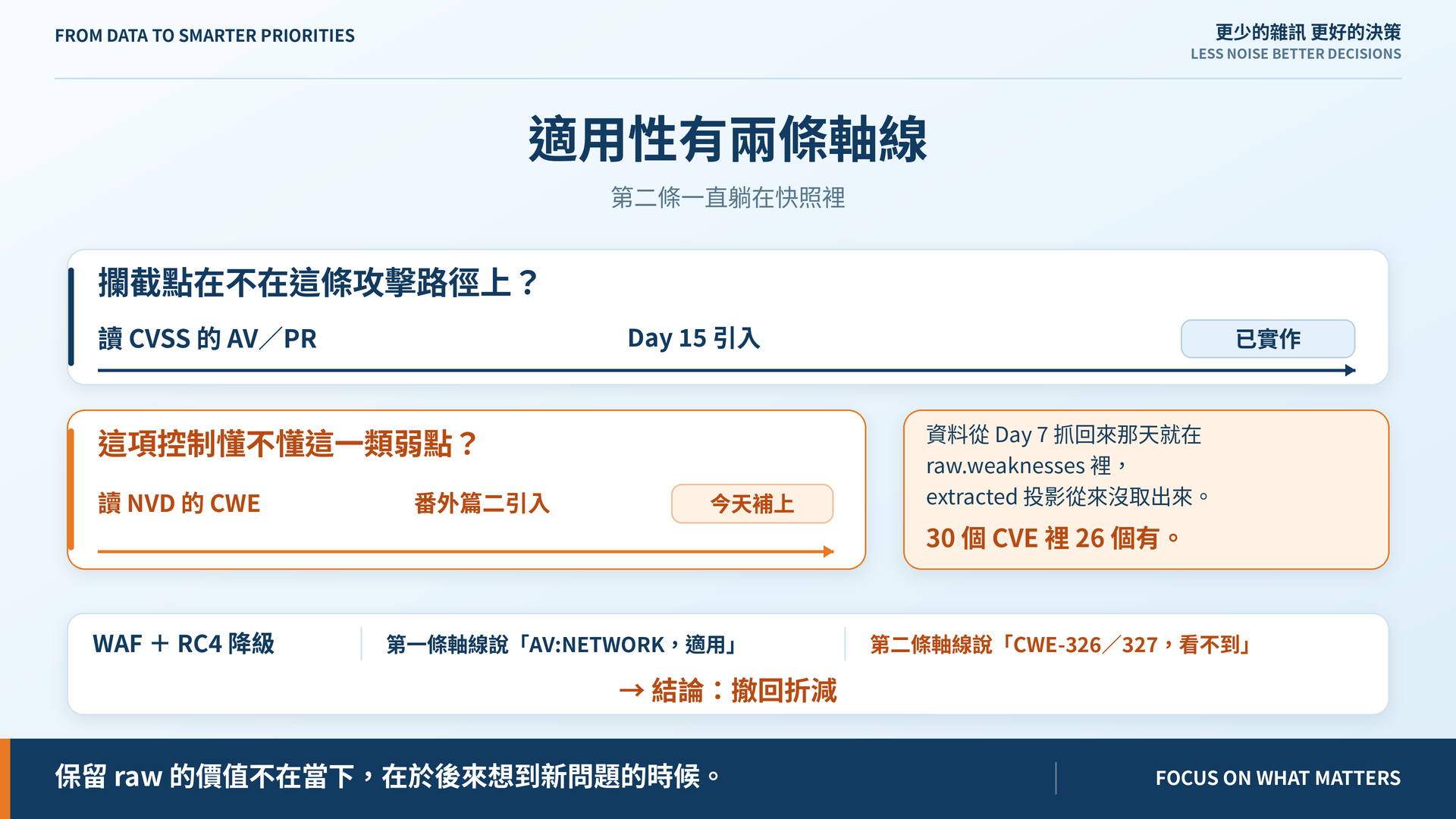This screenshot has width=1456, height=819.
Task: Click the footer sentence 保留 raw 的價值不在當下
Action: pyautogui.click(x=388, y=777)
